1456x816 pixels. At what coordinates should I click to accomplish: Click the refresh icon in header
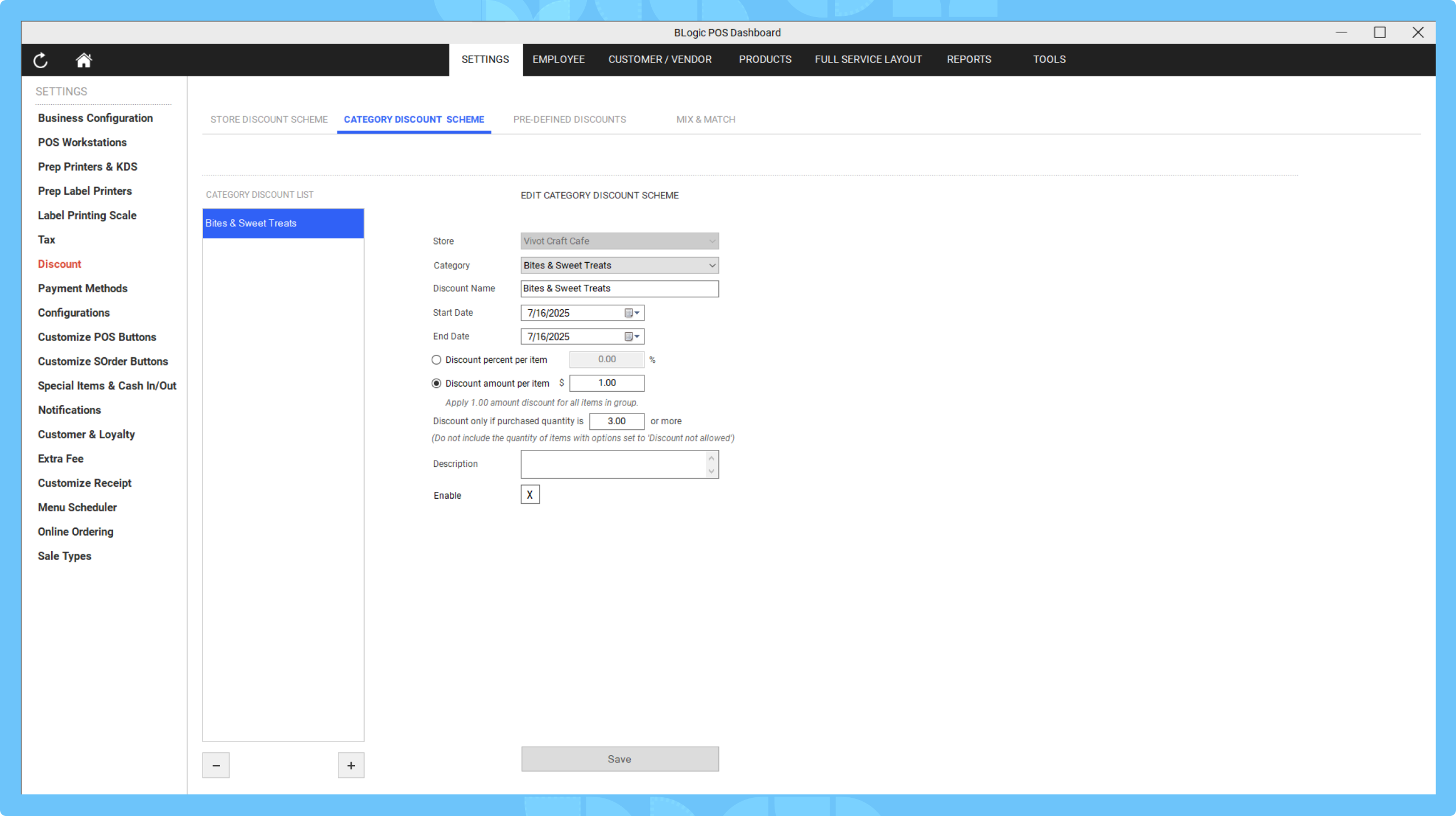tap(40, 60)
